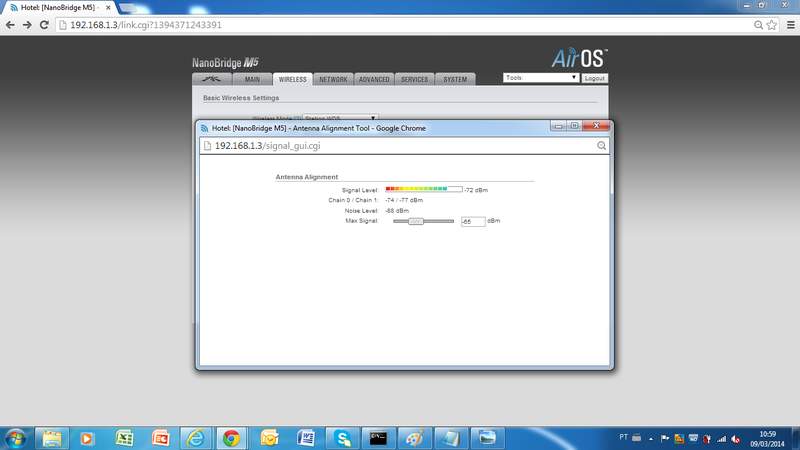Image resolution: width=800 pixels, height=450 pixels.
Task: Open the clock showing 10:59
Action: coord(767,439)
